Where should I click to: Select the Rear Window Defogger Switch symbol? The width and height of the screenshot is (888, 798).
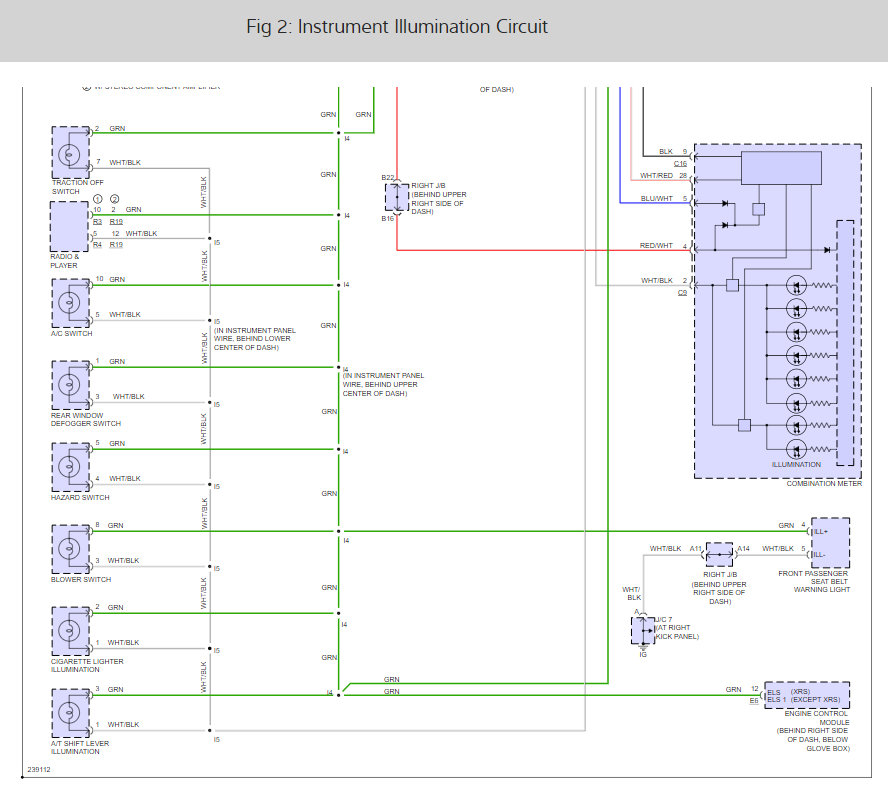(70, 385)
